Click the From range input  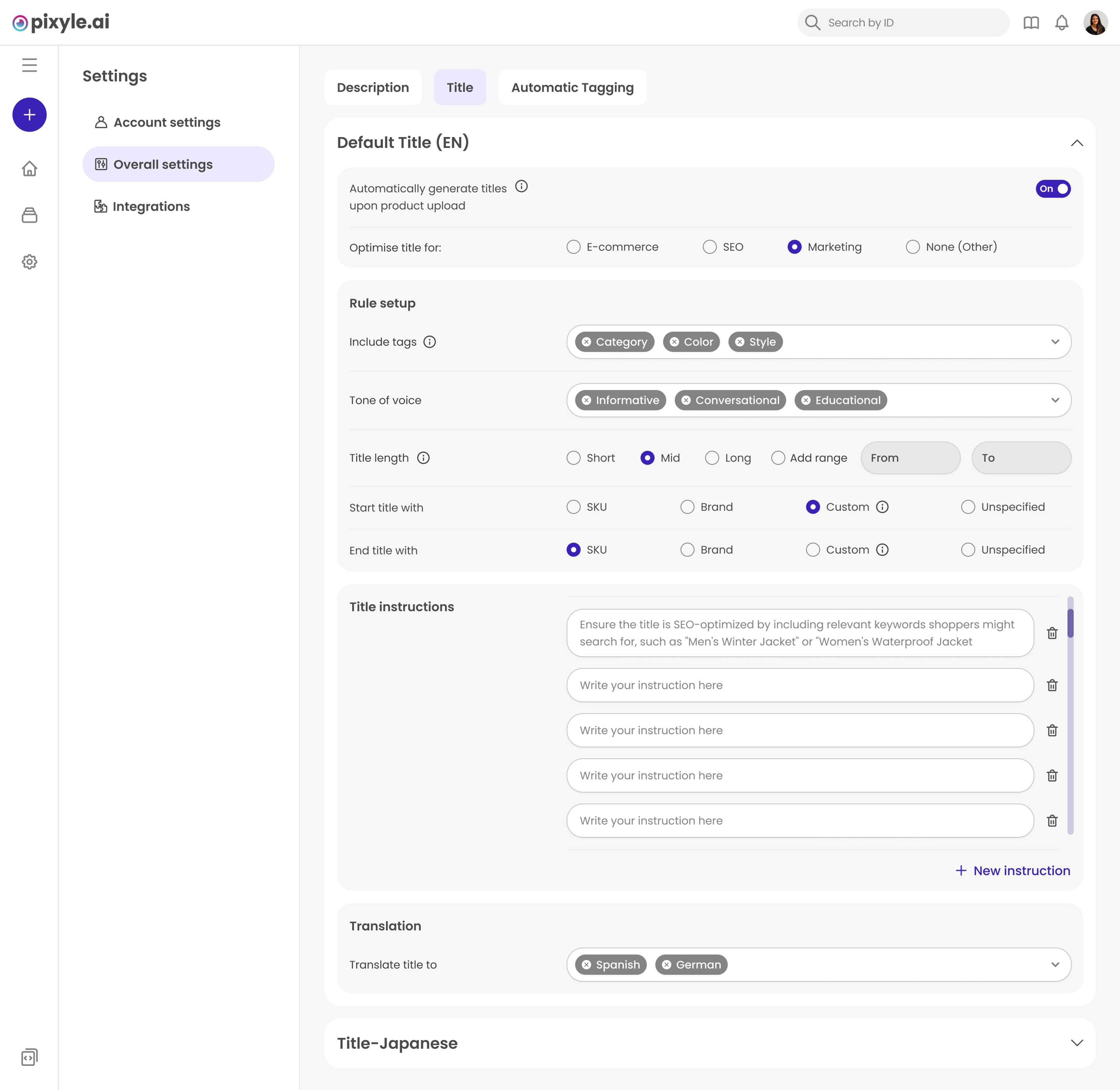[x=910, y=458]
